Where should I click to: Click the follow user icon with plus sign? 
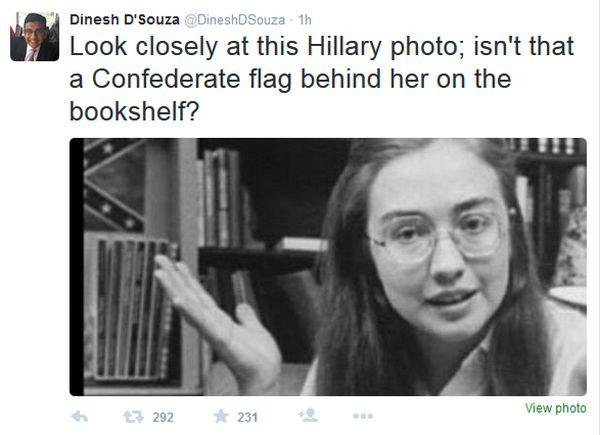click(309, 415)
